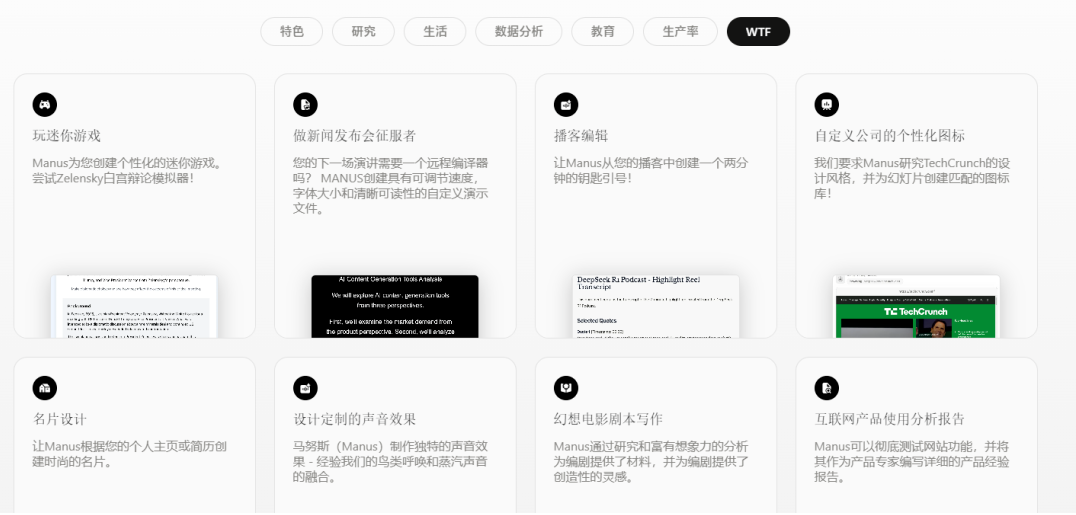Screen dimensions: 1076x515
Task: Click the mini game preview thumbnail
Action: [x=134, y=306]
